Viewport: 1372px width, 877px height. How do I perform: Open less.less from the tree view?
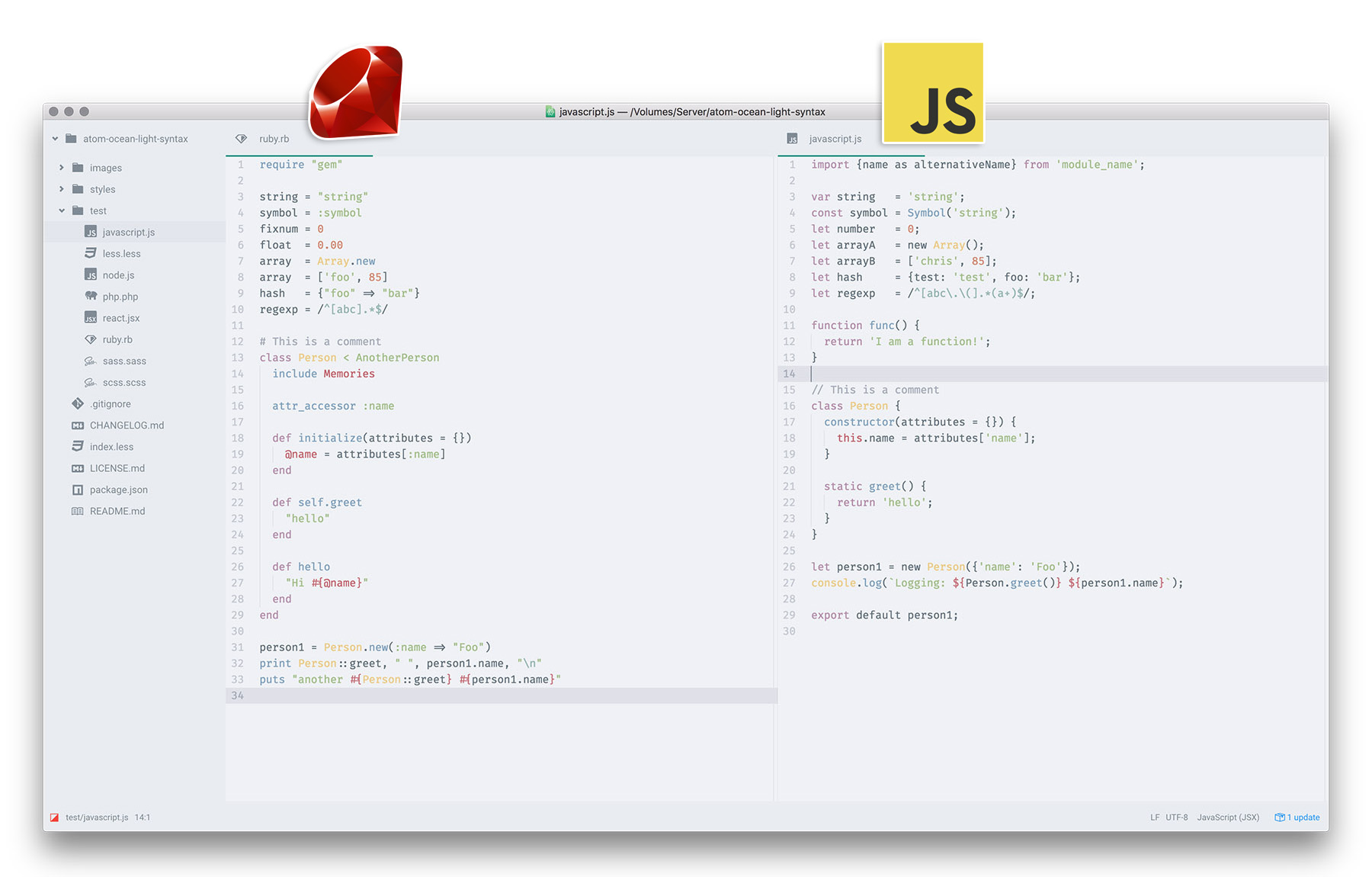[x=121, y=254]
